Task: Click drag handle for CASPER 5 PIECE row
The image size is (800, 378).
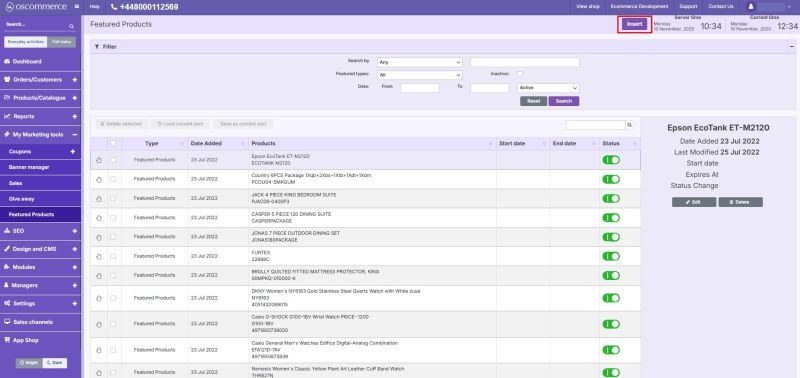Action: 98,218
